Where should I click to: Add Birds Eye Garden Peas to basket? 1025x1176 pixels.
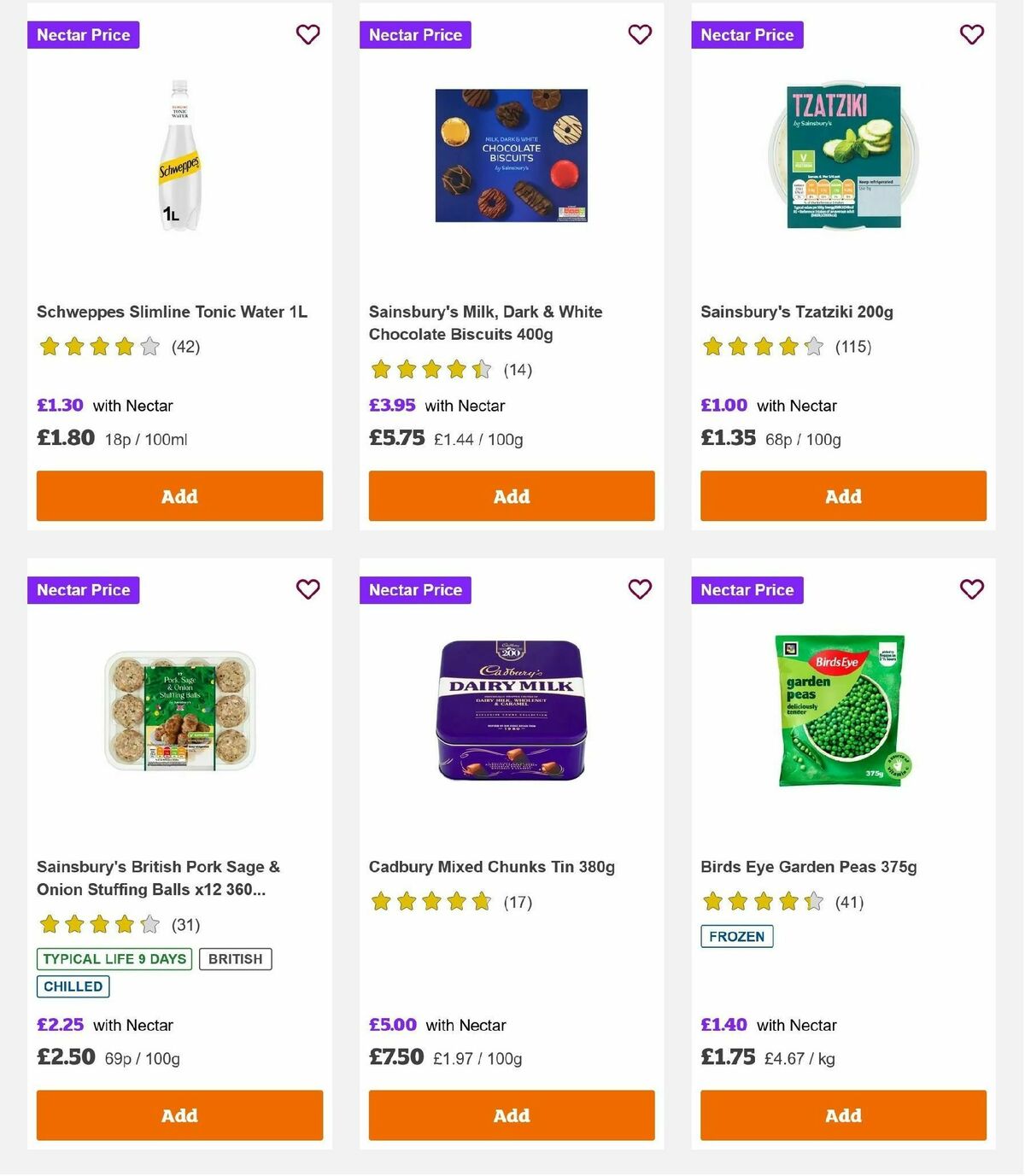tap(842, 1115)
